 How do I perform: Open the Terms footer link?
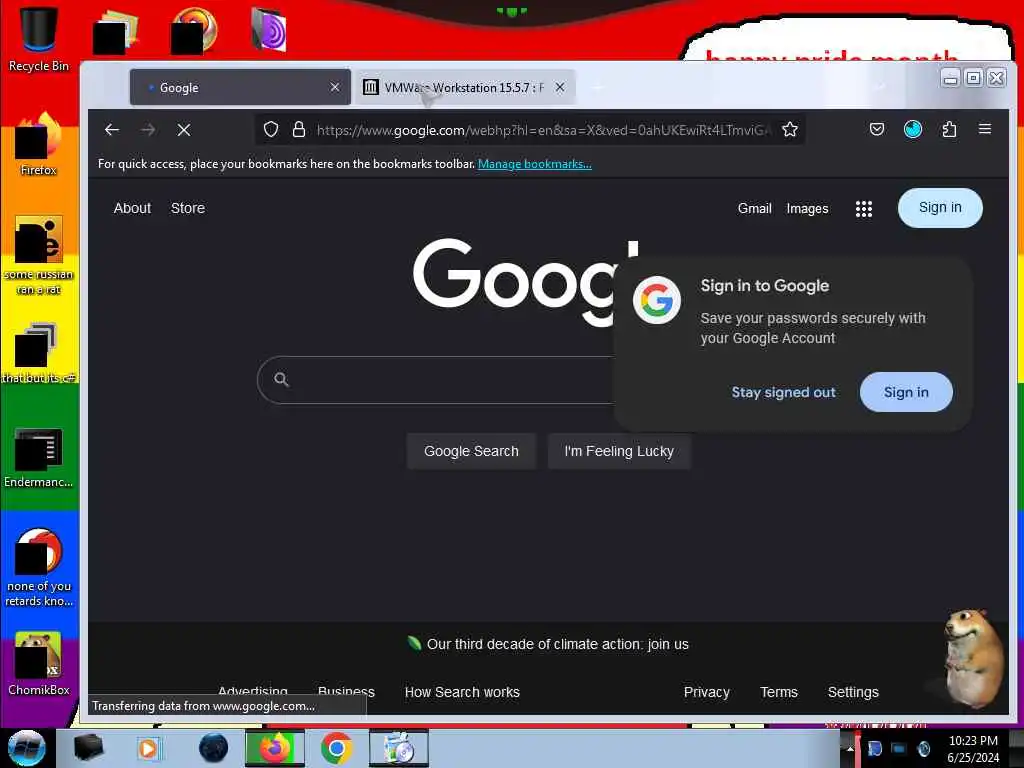778,692
